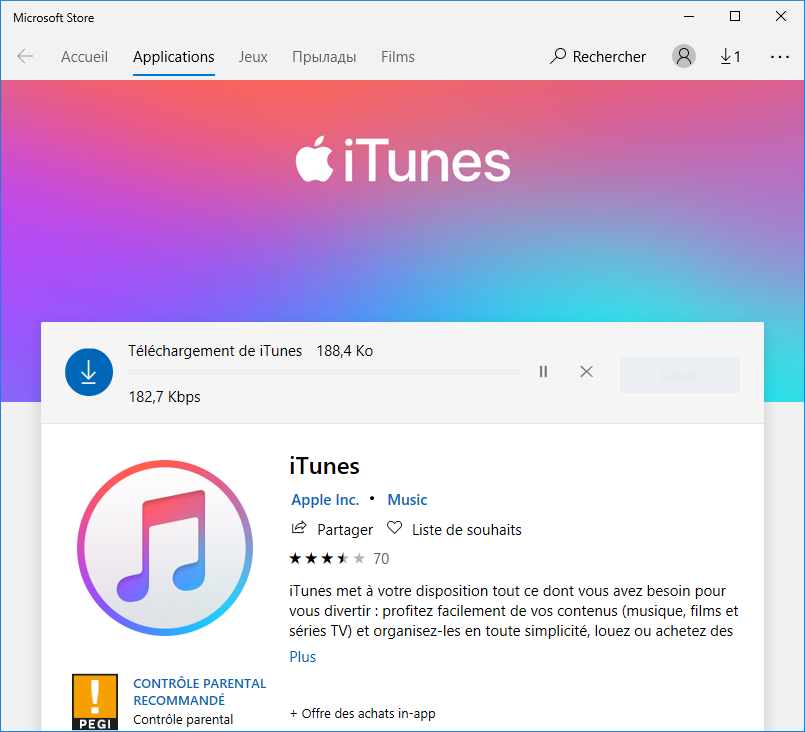Select the Applications tab
The width and height of the screenshot is (805, 732).
click(x=174, y=56)
